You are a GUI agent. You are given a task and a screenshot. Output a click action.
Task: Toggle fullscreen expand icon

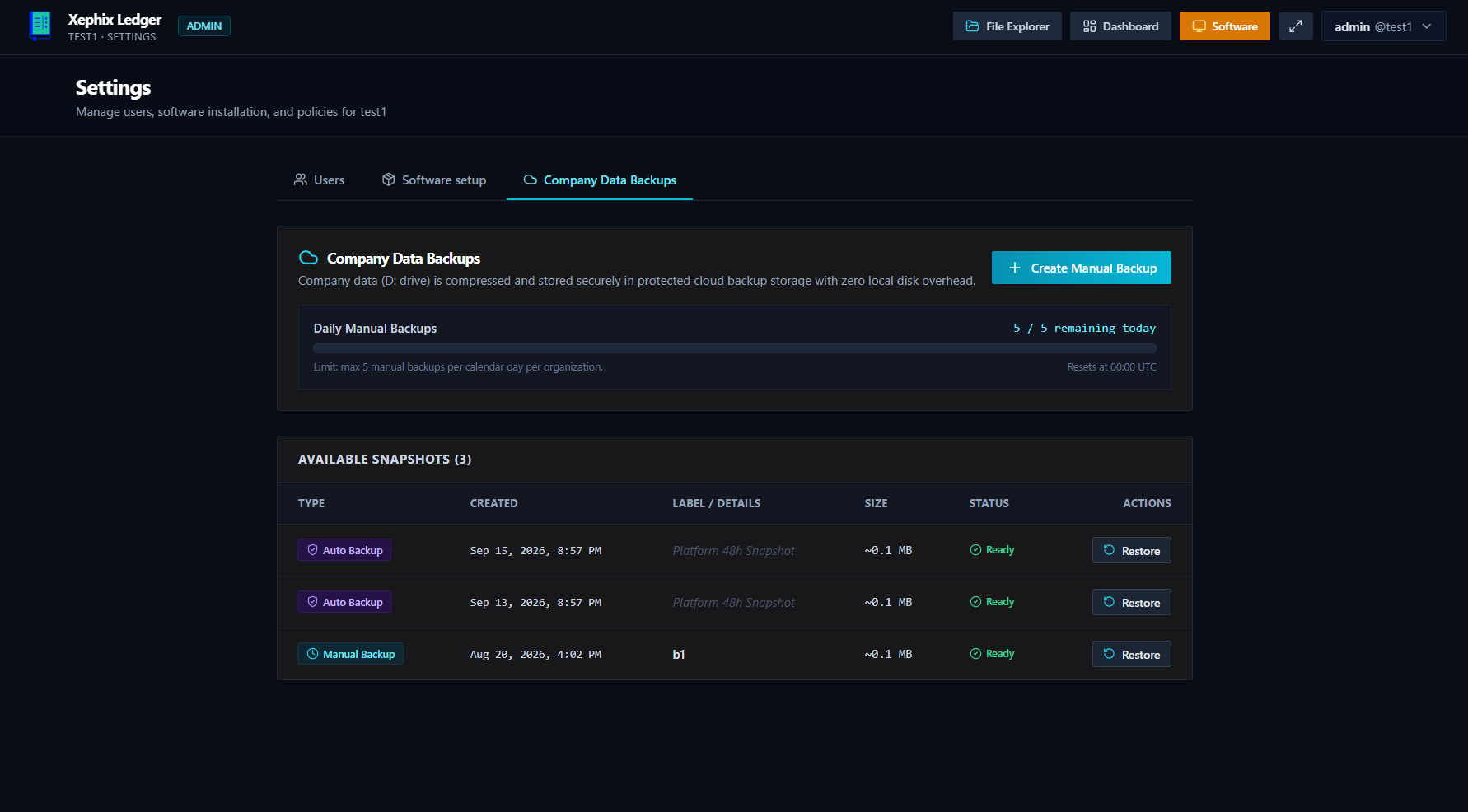click(x=1295, y=26)
